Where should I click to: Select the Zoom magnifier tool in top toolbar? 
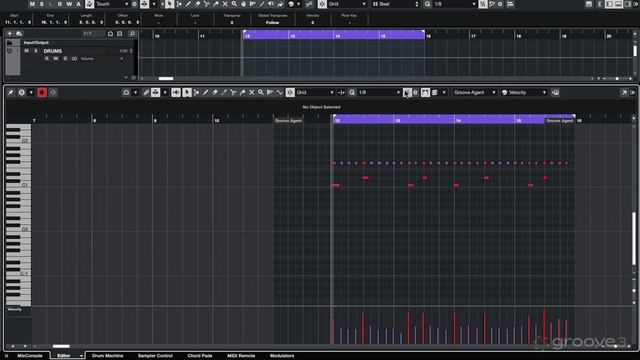coord(234,4)
